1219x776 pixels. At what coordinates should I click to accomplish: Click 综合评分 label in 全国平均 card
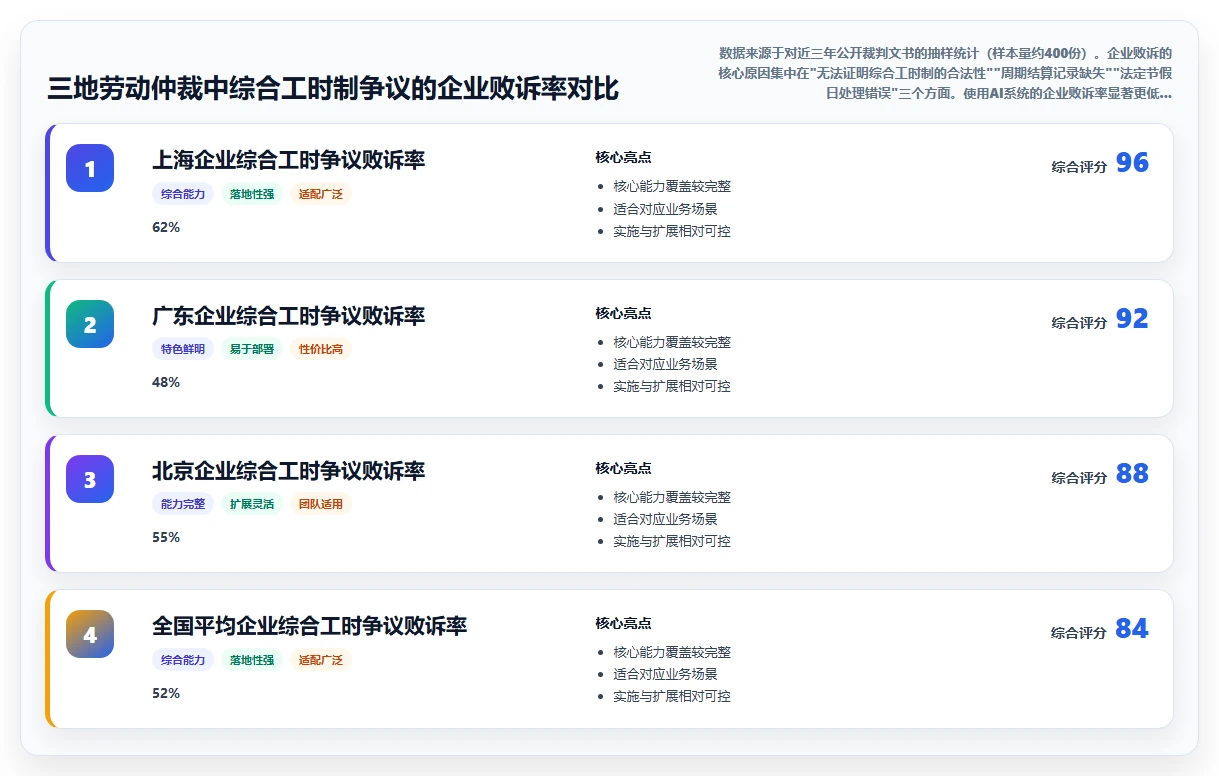point(1079,633)
